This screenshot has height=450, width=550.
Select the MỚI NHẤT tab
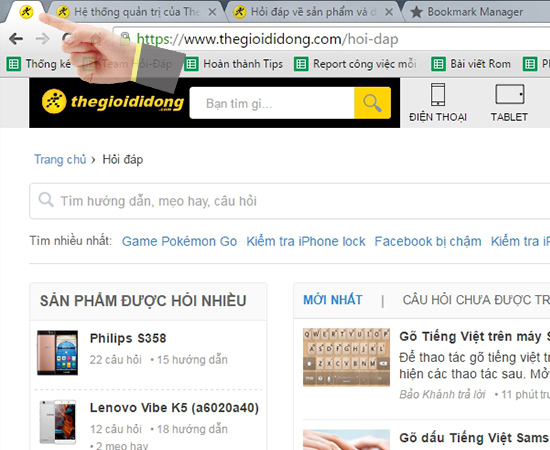(333, 300)
